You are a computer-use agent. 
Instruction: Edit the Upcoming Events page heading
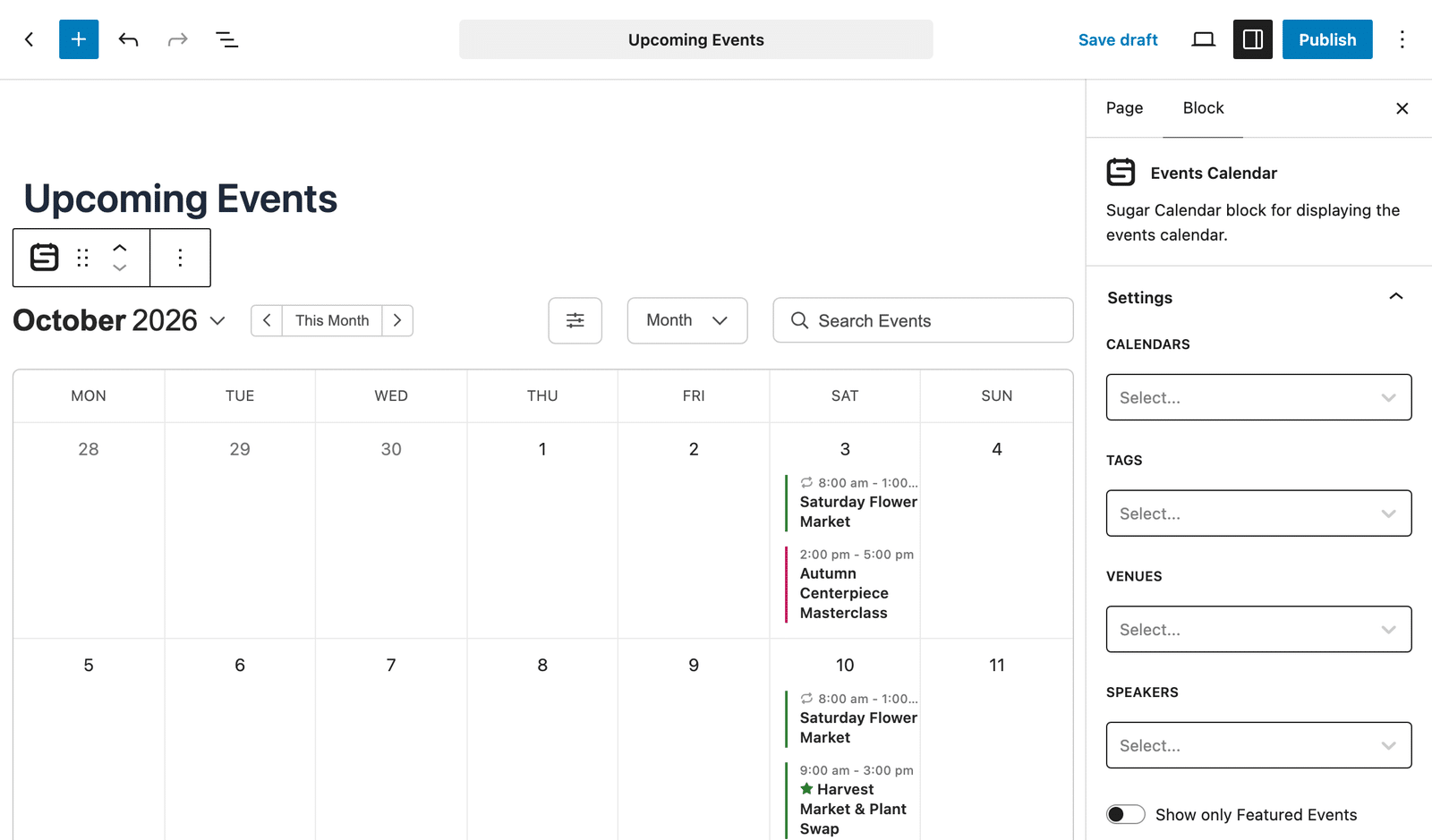pos(180,199)
